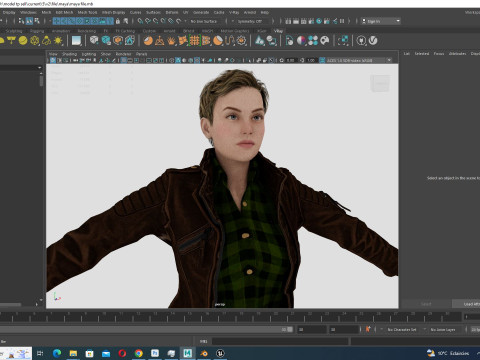Click the Load Attributes button
Viewport: 480px width, 360px height.
click(x=466, y=304)
